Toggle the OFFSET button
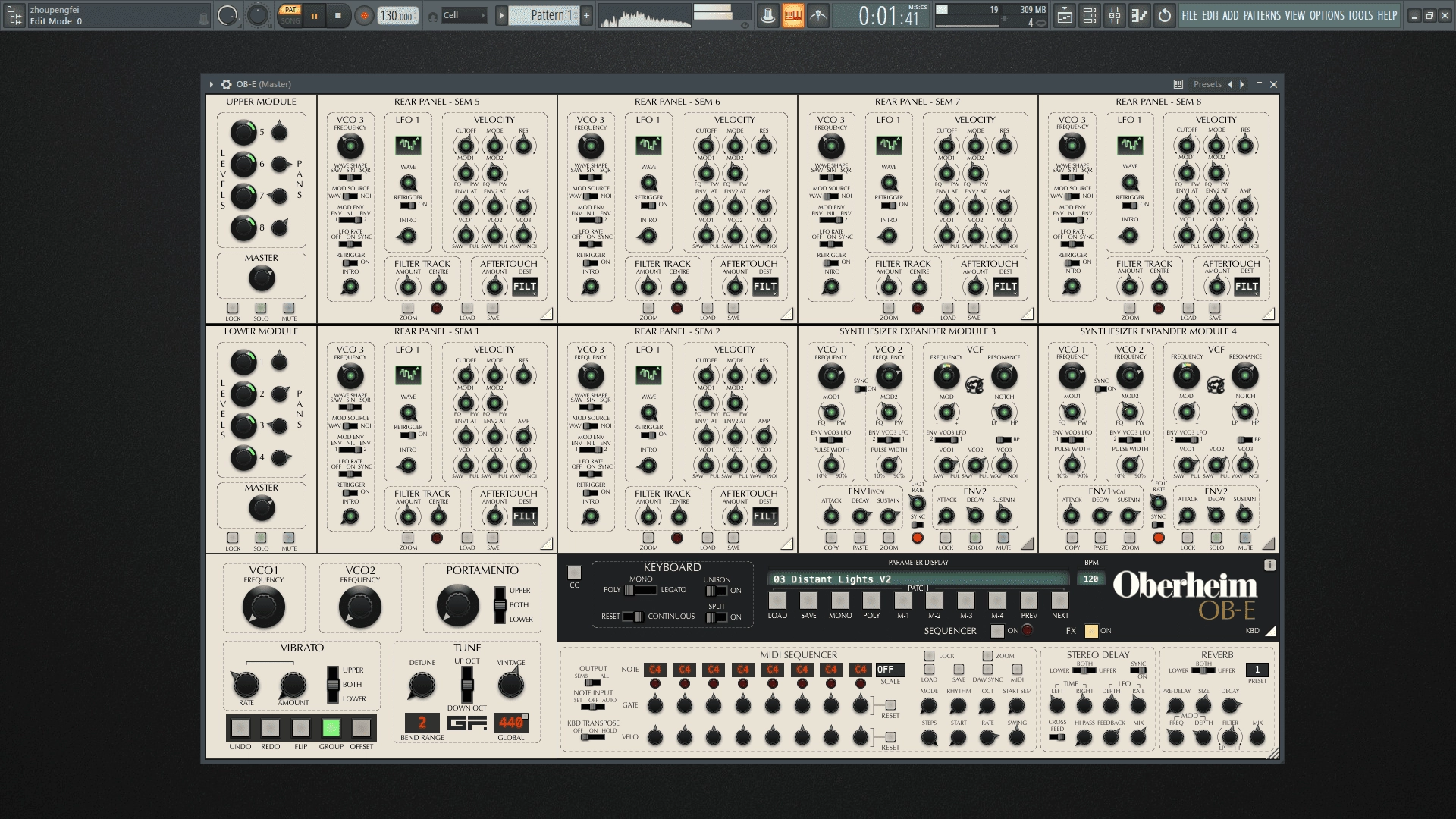 click(362, 728)
